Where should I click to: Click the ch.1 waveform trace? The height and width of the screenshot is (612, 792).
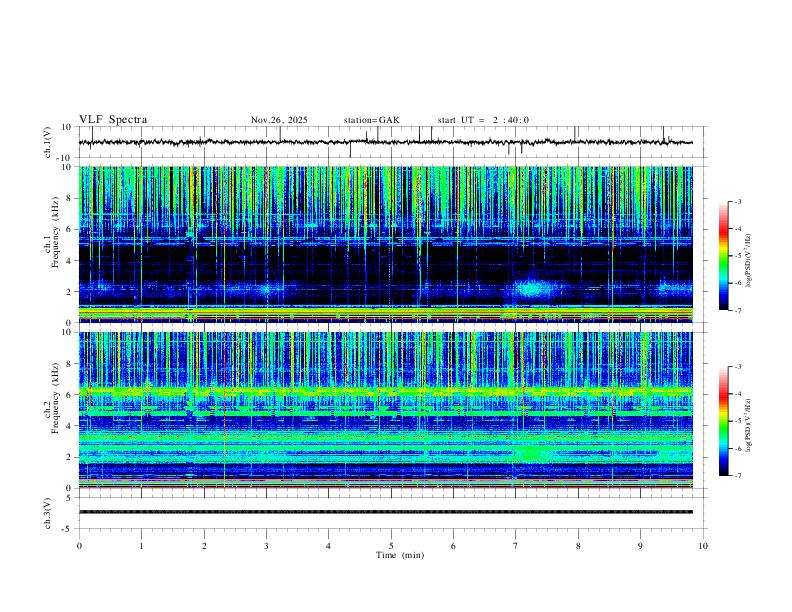[385, 142]
